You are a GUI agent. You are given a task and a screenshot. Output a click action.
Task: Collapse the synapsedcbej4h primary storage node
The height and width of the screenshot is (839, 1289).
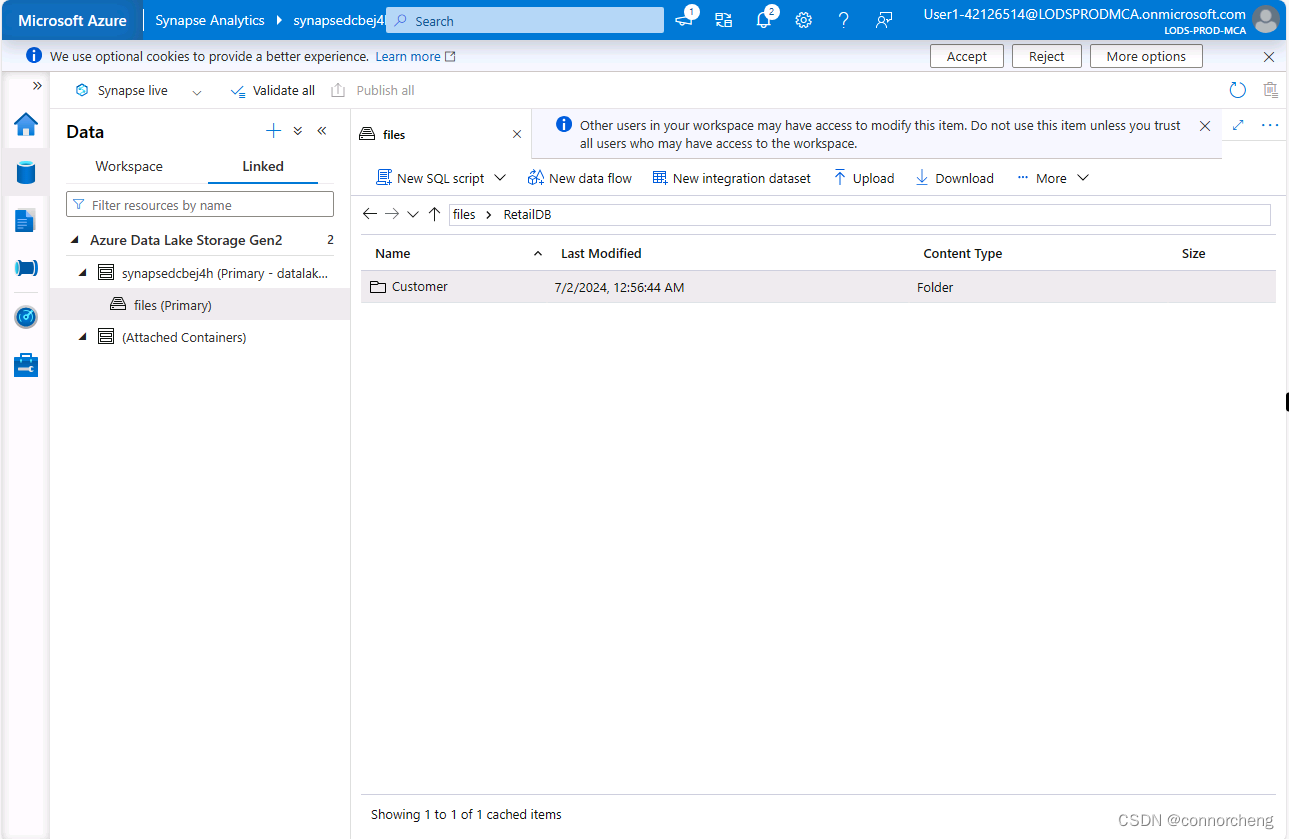tap(83, 272)
